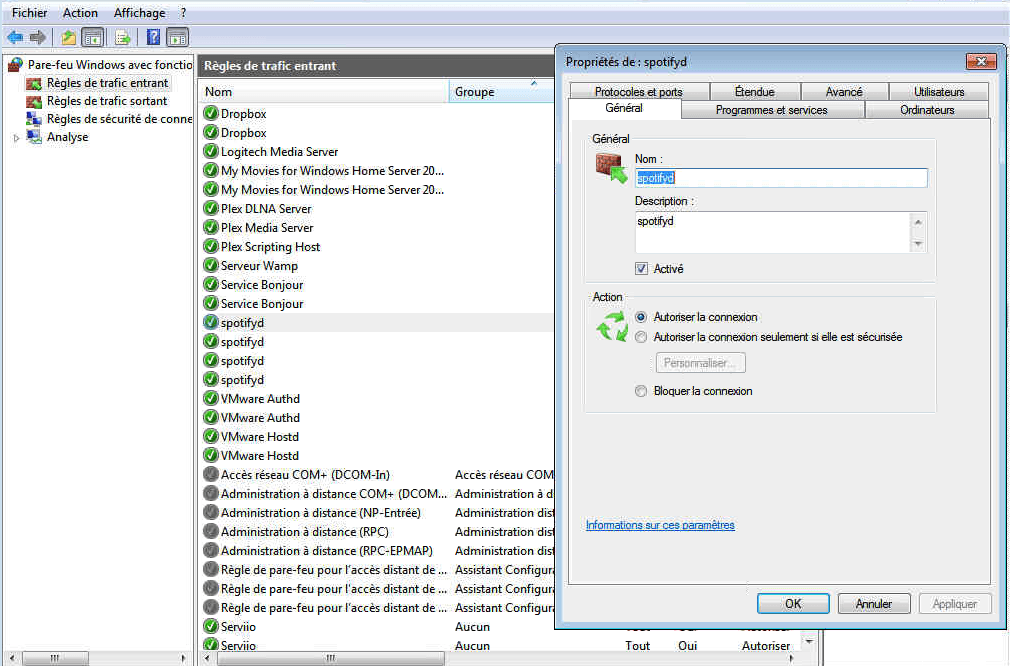
Task: Sort the rule list by the Groupe column
Action: click(x=500, y=91)
